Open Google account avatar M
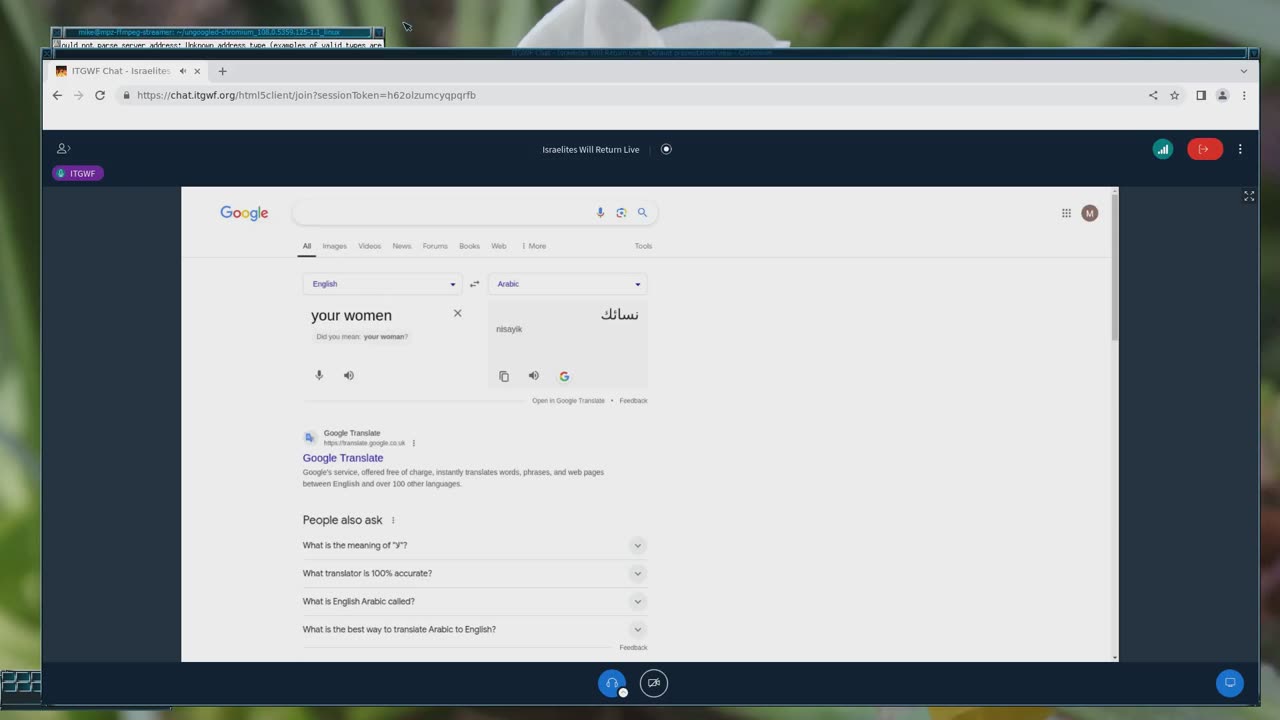Image resolution: width=1280 pixels, height=720 pixels. (x=1090, y=213)
